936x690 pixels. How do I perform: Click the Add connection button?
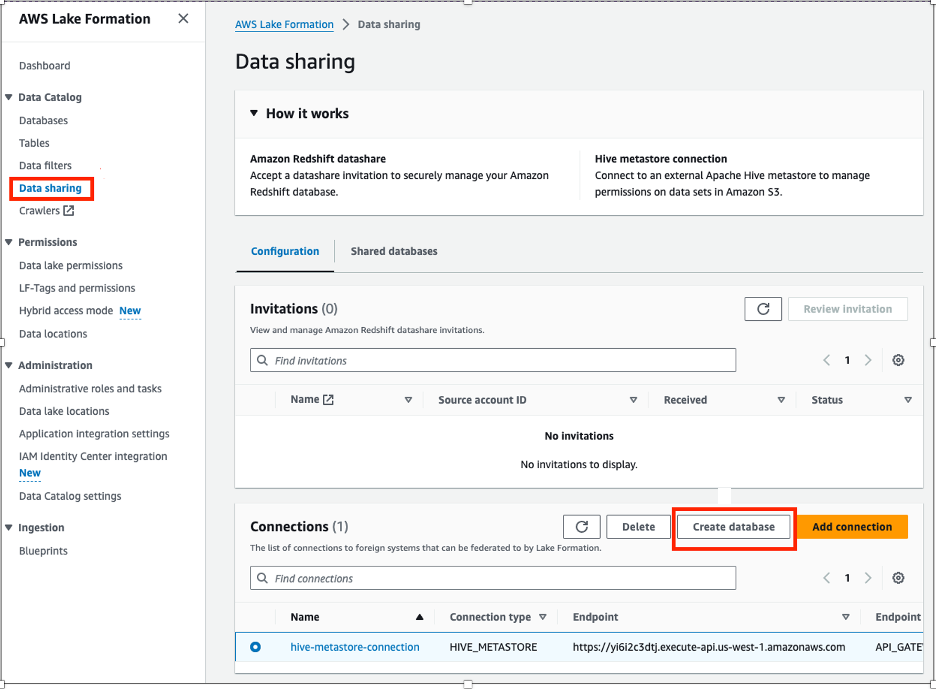[x=852, y=526]
